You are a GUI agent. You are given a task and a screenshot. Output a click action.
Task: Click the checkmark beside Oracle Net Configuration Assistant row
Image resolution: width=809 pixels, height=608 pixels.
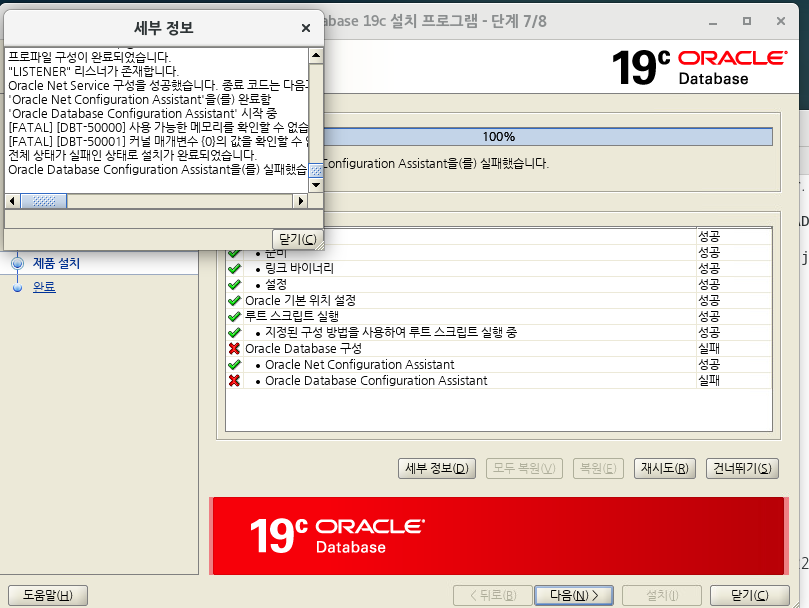(234, 364)
